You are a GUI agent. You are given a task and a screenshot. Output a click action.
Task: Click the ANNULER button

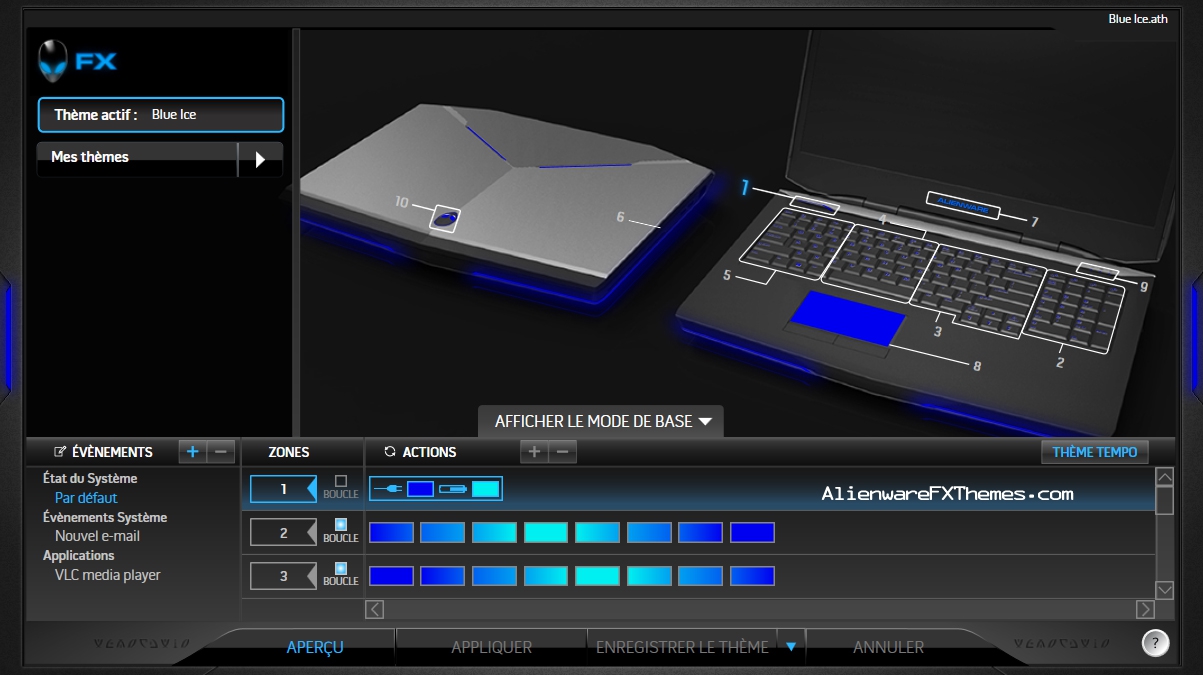888,647
